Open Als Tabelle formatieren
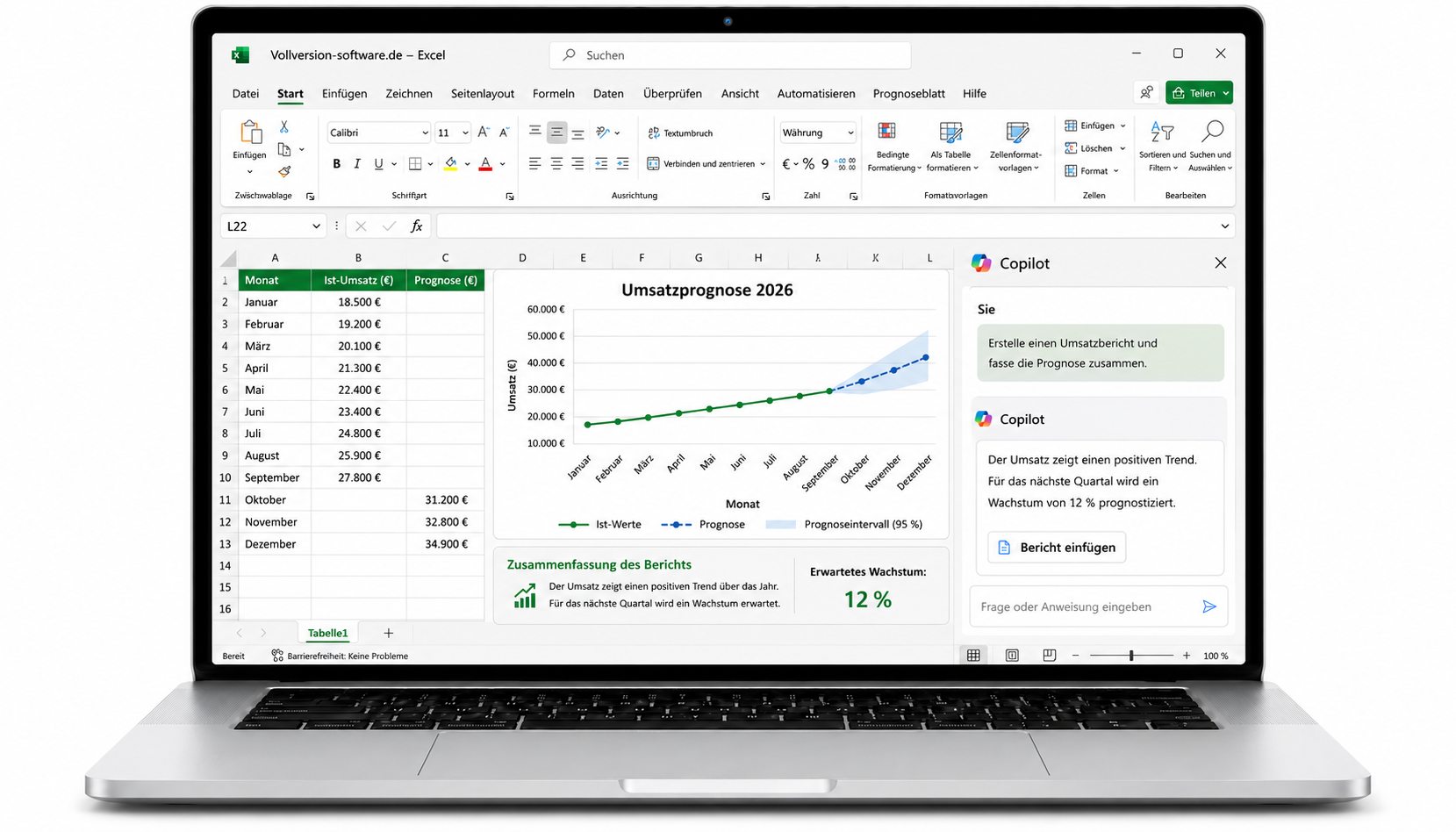The height and width of the screenshot is (832, 1456). 951,147
